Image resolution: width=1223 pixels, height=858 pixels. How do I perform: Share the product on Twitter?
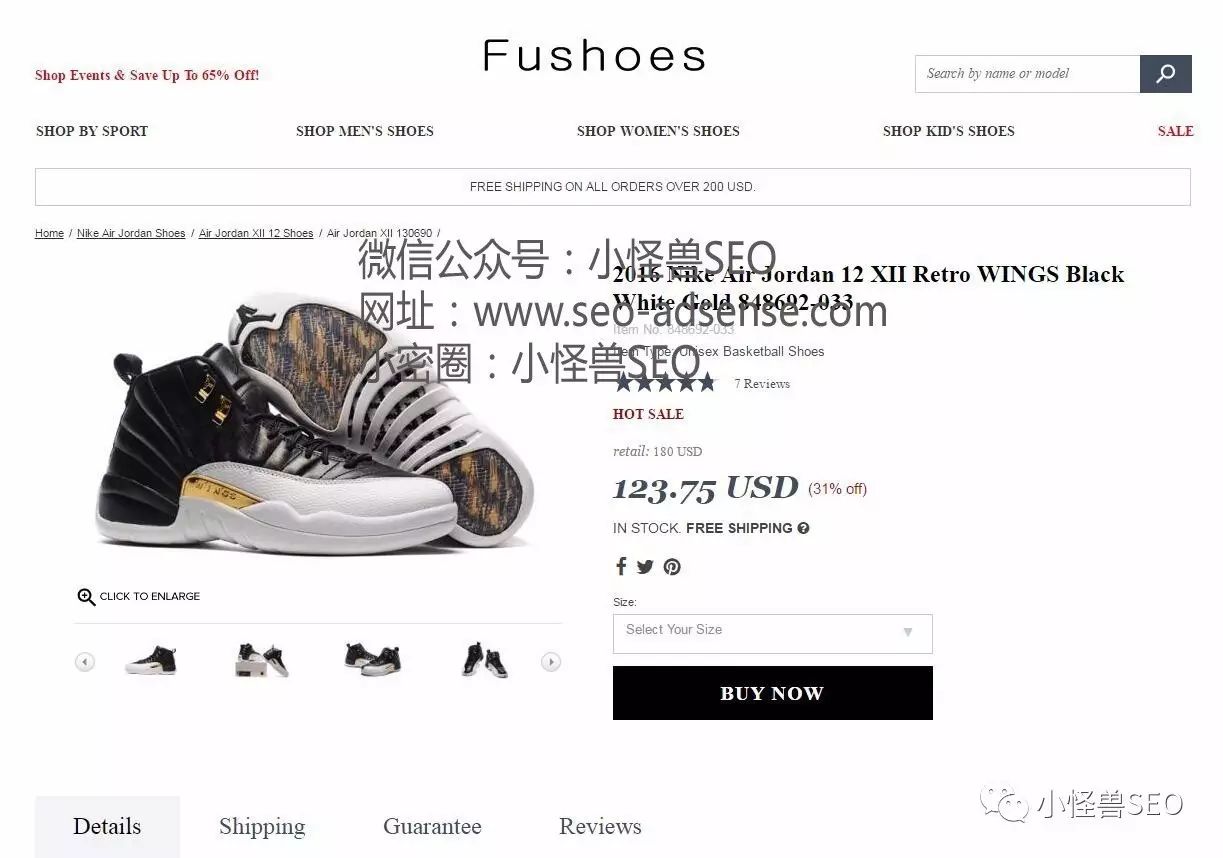pyautogui.click(x=645, y=567)
